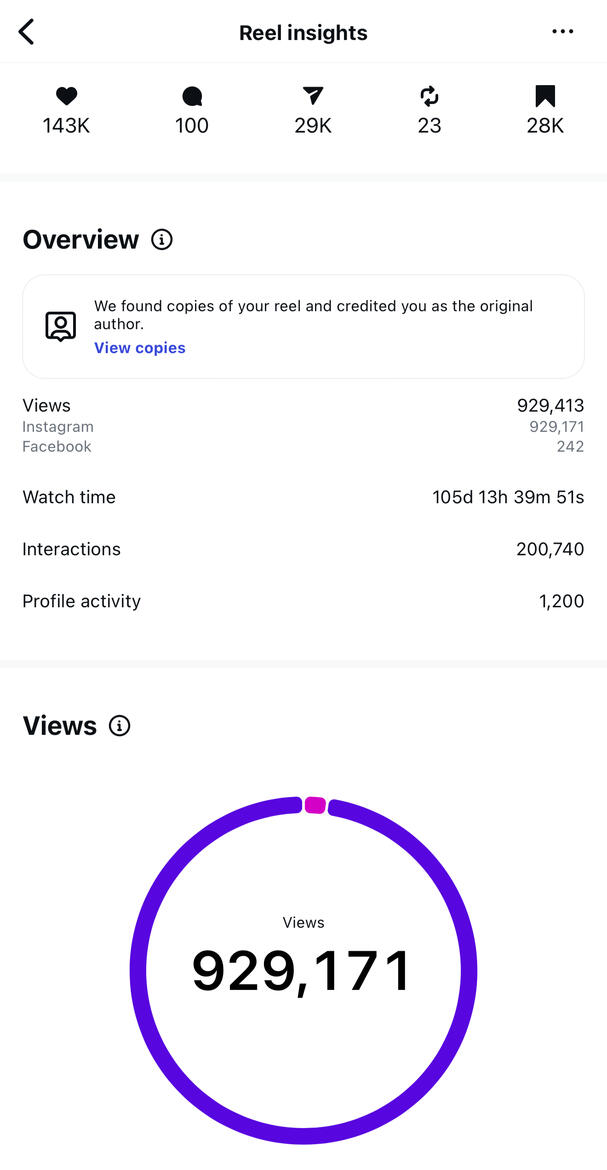607x1170 pixels.
Task: Select the Interactions row
Action: pyautogui.click(x=303, y=549)
